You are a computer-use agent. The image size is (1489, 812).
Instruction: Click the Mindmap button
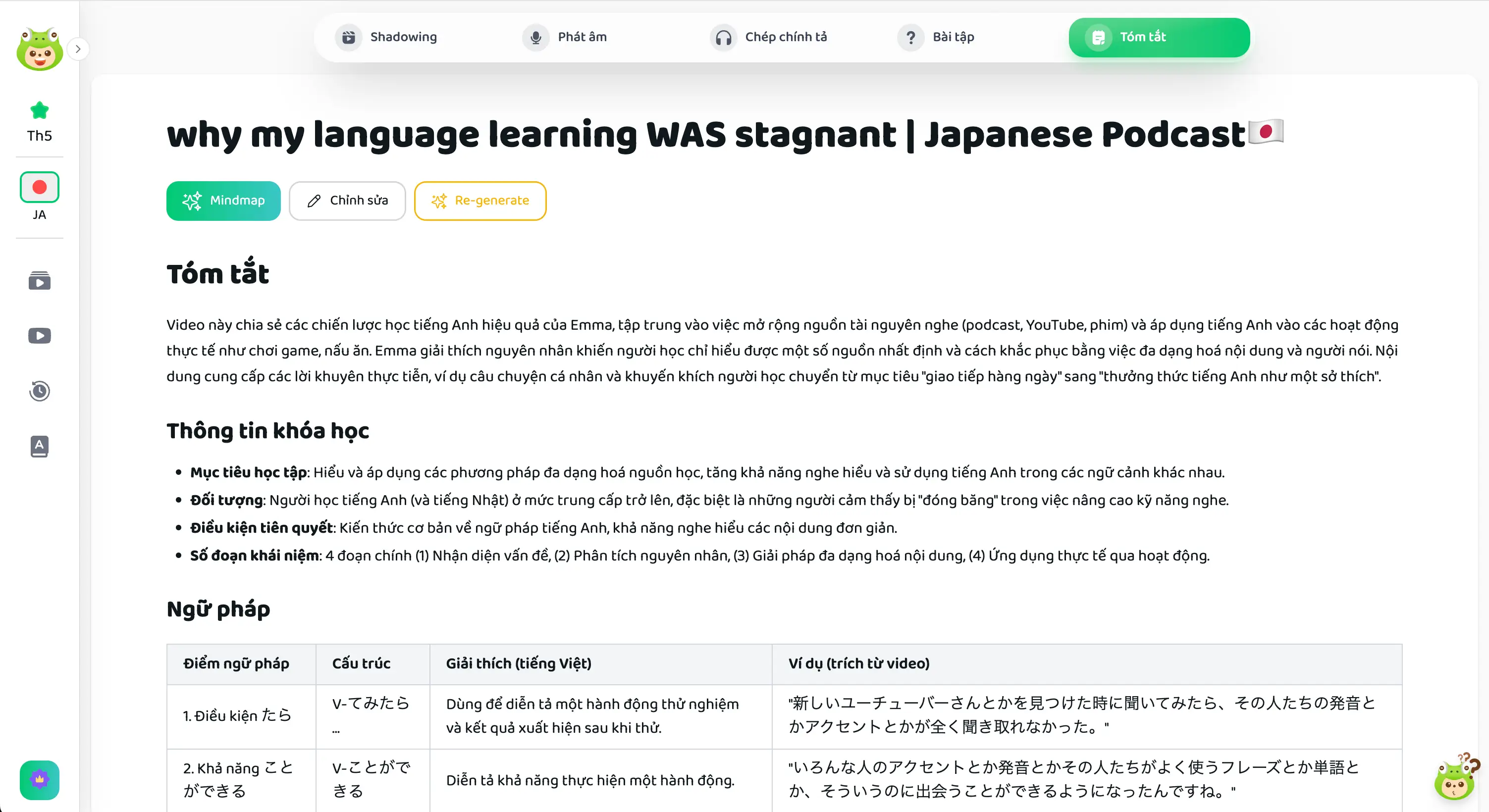click(223, 201)
